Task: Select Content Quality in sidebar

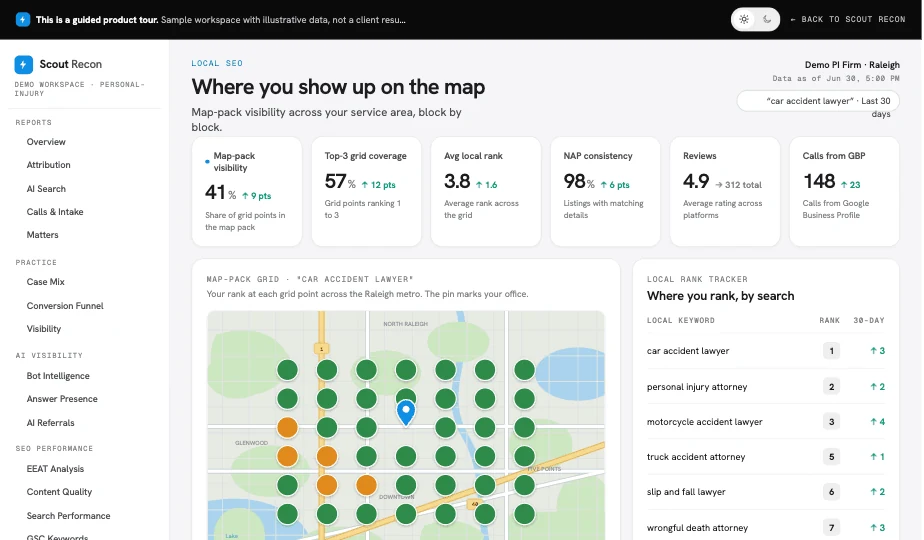Action: [x=59, y=492]
